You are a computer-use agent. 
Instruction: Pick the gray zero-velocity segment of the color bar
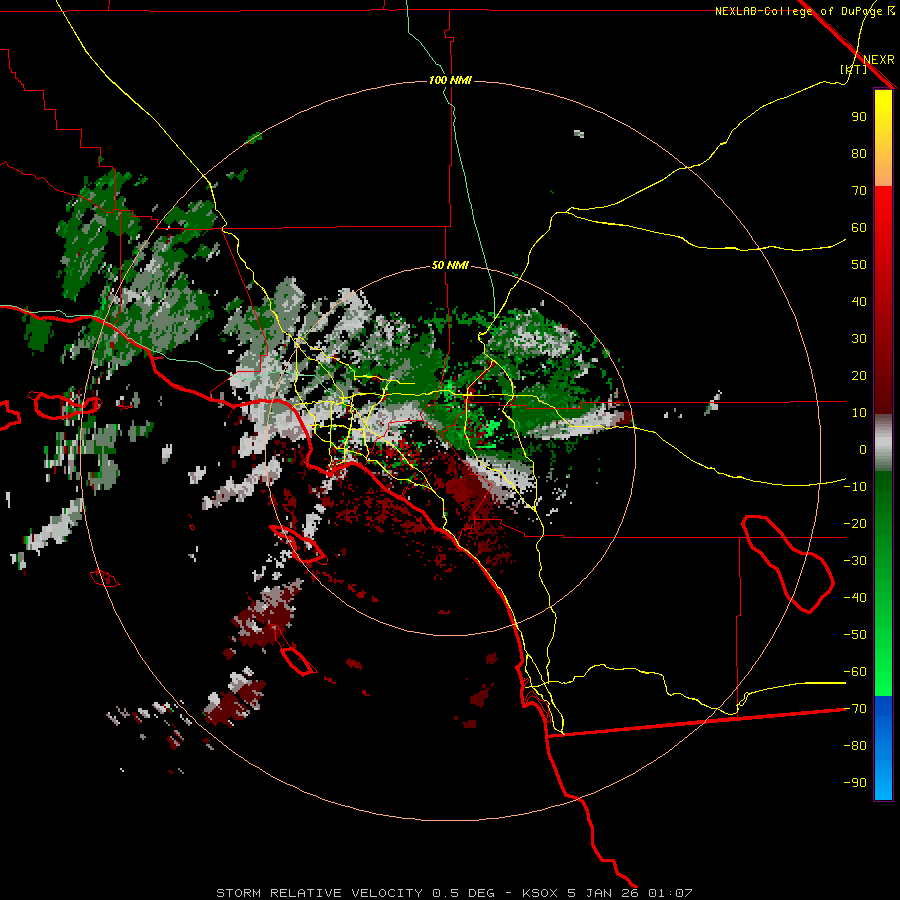(x=883, y=443)
